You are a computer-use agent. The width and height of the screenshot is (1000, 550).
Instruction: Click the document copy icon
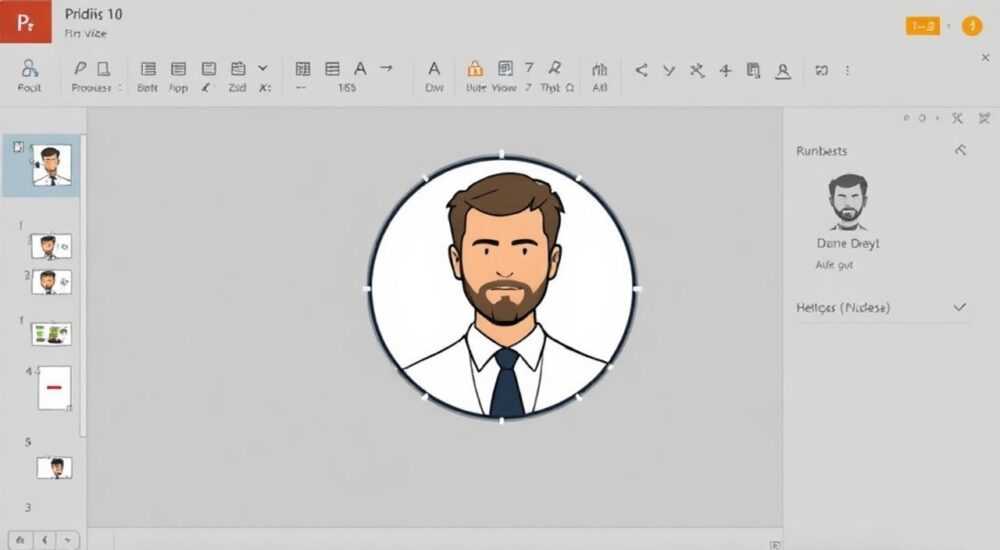(x=753, y=71)
